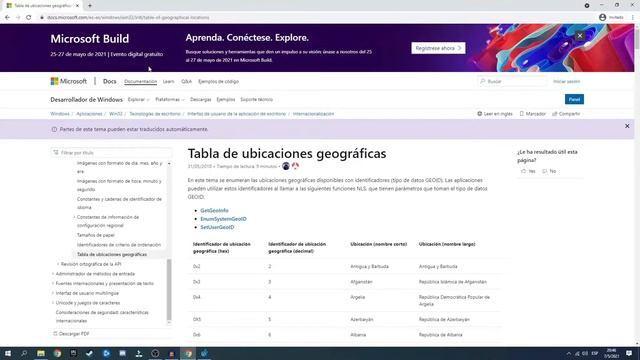The width and height of the screenshot is (640, 360).
Task: Open the Invitado profile icon
Action: [x=602, y=18]
